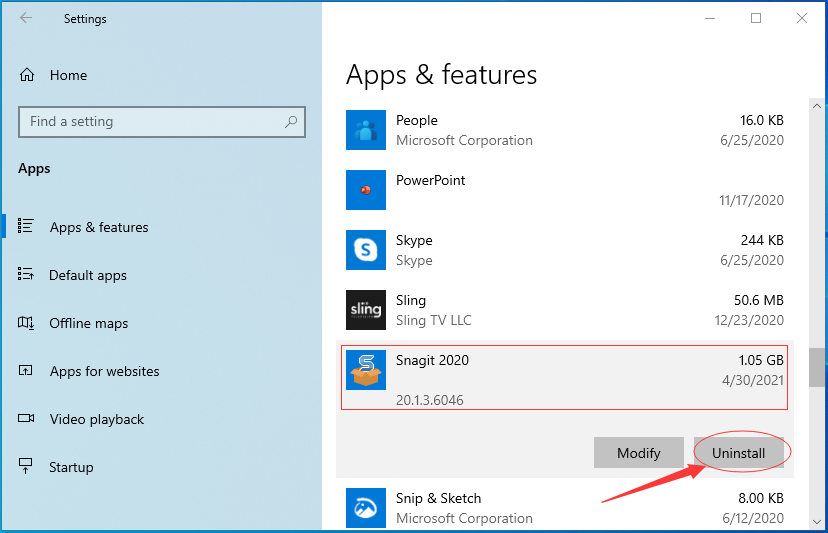Uninstall Snagit 2020
This screenshot has height=533, width=828.
click(738, 453)
